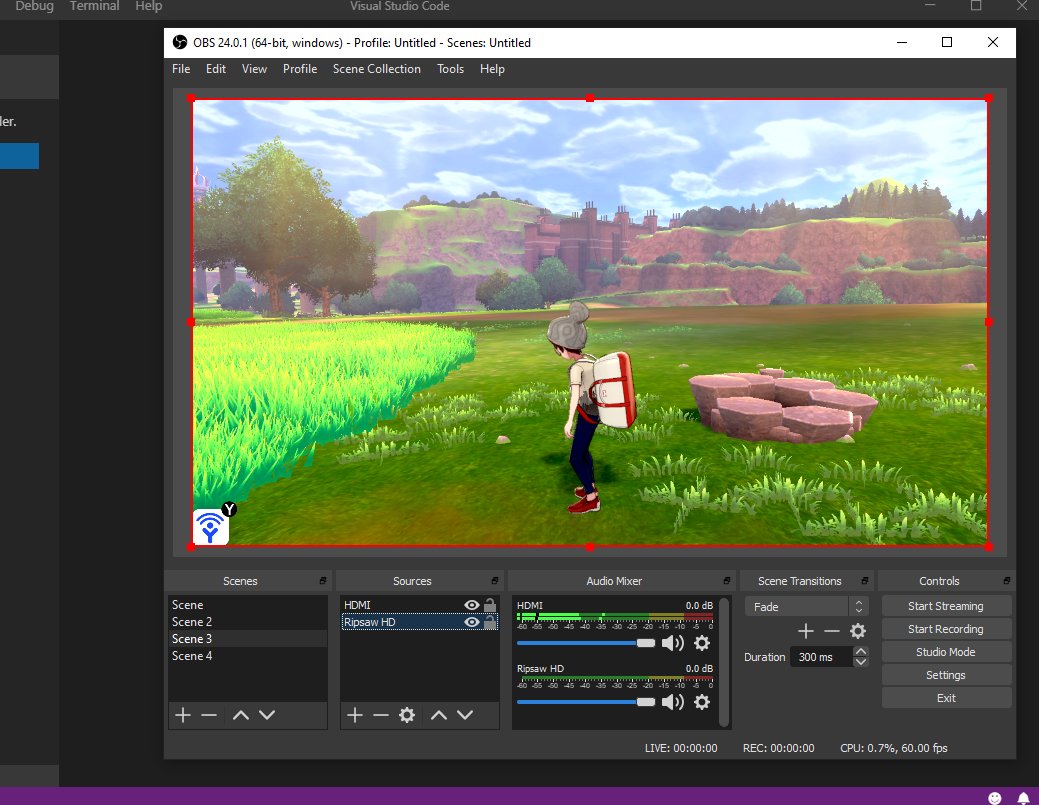Pop out the Scenes dock panel
1039x805 pixels.
coord(323,580)
